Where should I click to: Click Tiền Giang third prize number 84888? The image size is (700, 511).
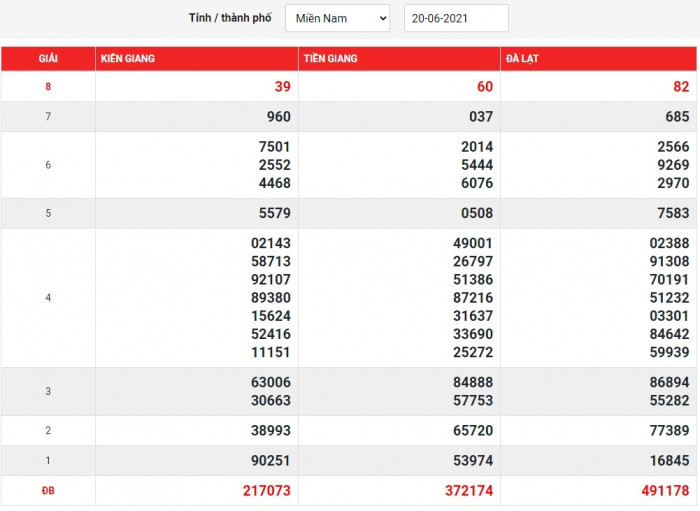click(473, 382)
